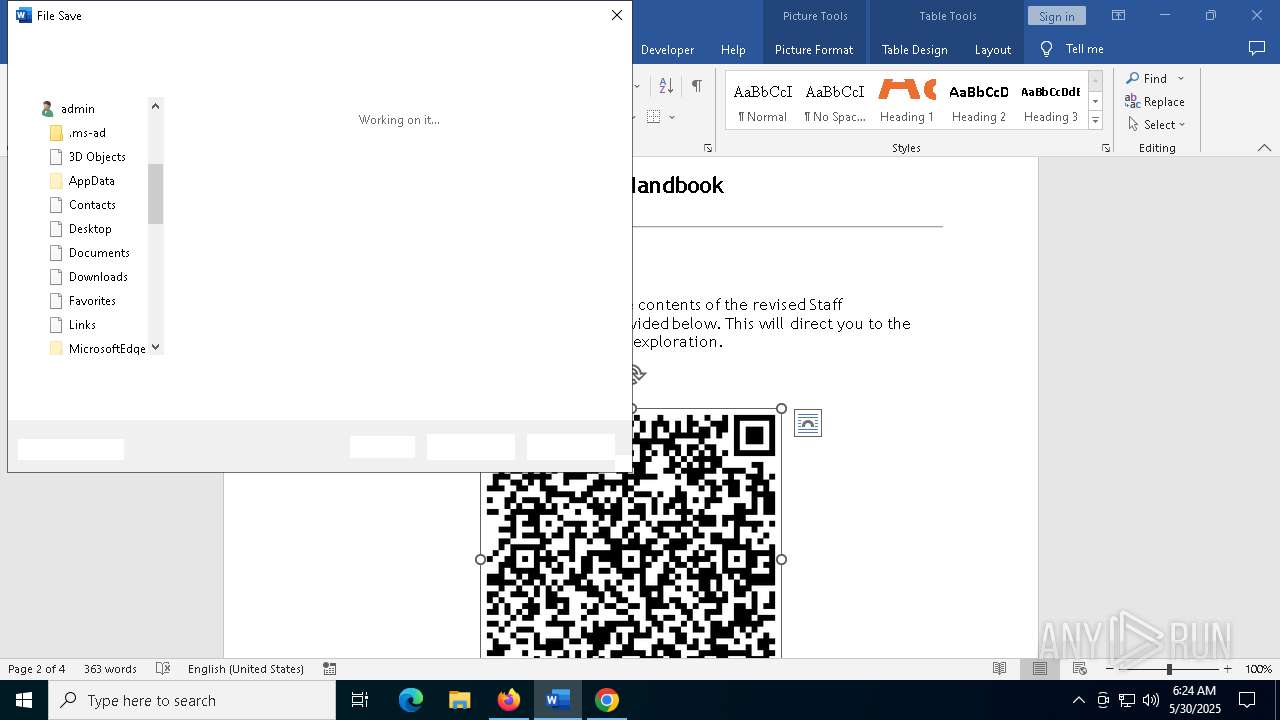Screen dimensions: 1280x720
Task: Apply the Heading 3 style
Action: (x=1050, y=102)
